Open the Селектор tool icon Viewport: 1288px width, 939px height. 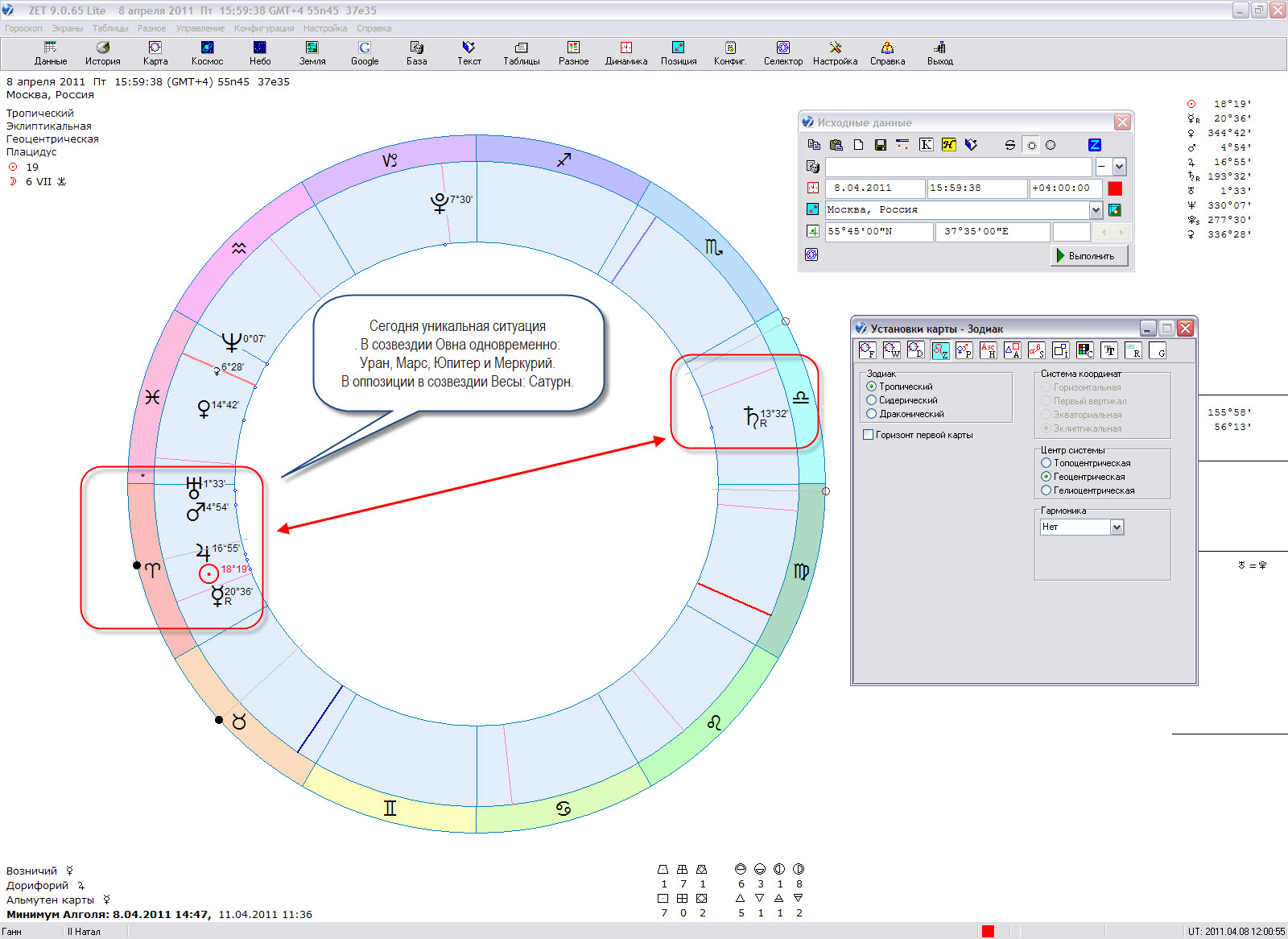[x=782, y=53]
